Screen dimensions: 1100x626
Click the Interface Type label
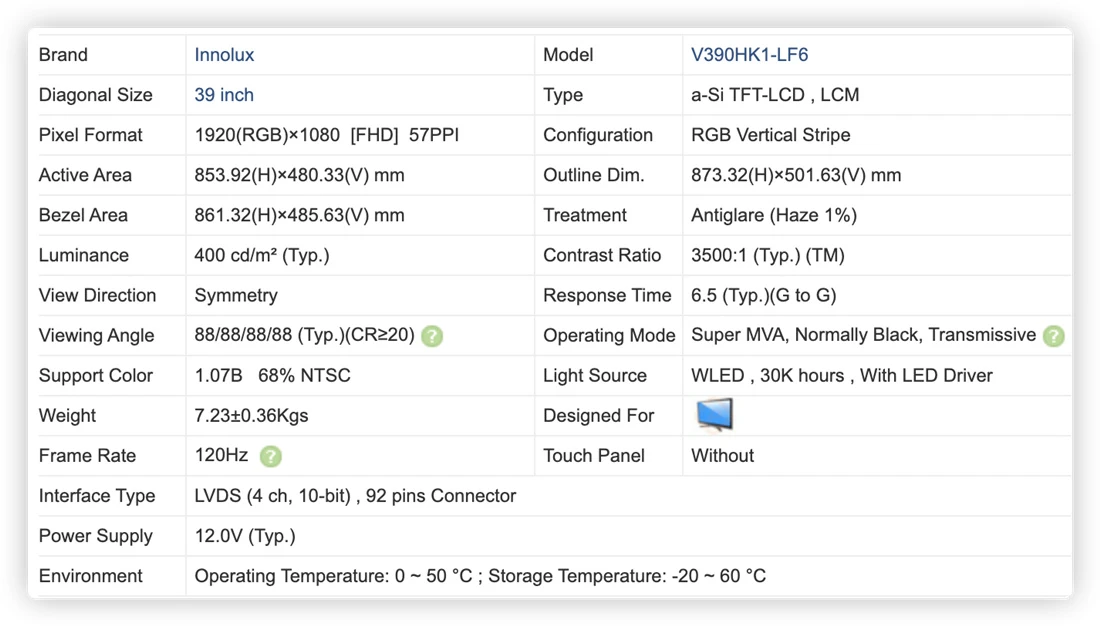point(97,495)
